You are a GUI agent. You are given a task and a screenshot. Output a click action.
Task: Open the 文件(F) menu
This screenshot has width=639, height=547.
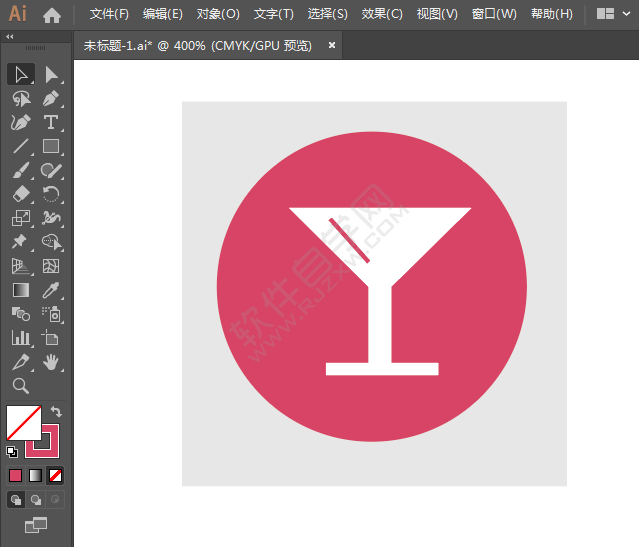click(x=109, y=14)
